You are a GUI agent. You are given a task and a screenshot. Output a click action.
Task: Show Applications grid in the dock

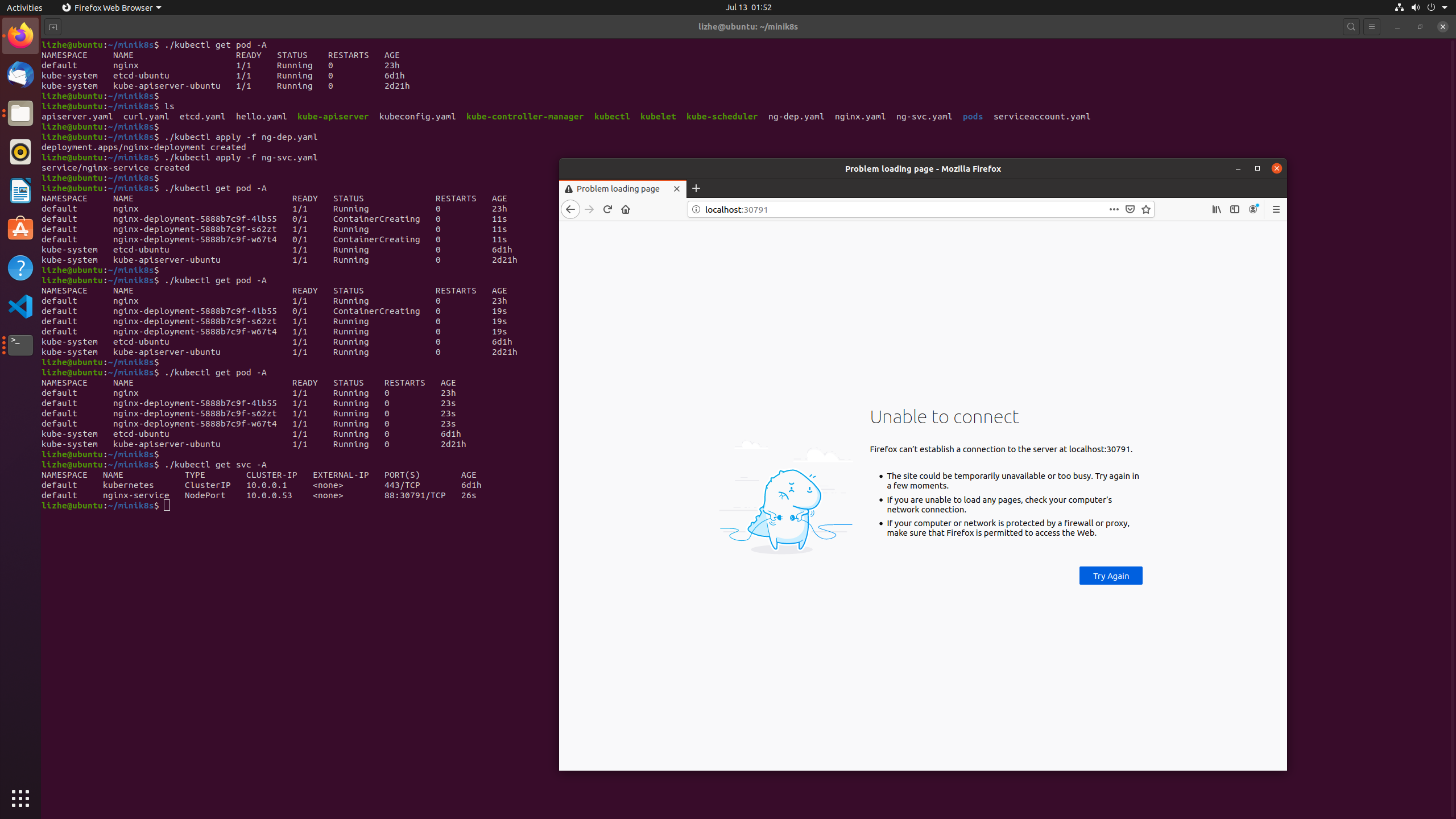[20, 799]
